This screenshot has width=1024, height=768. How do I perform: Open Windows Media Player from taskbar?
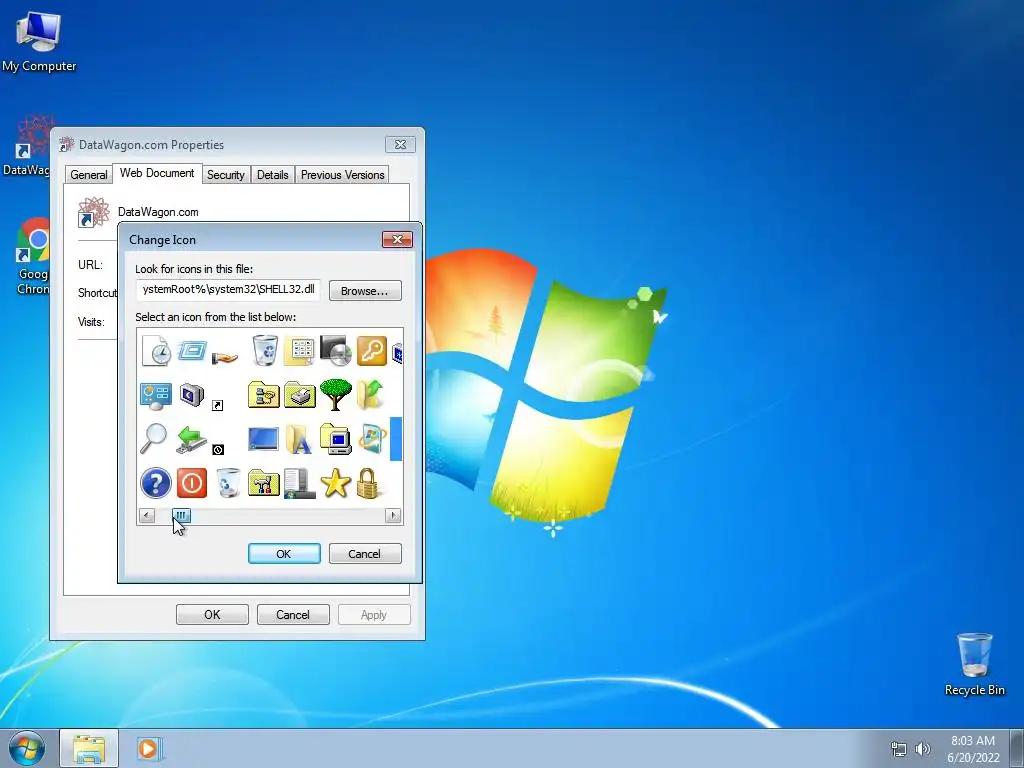tap(149, 749)
